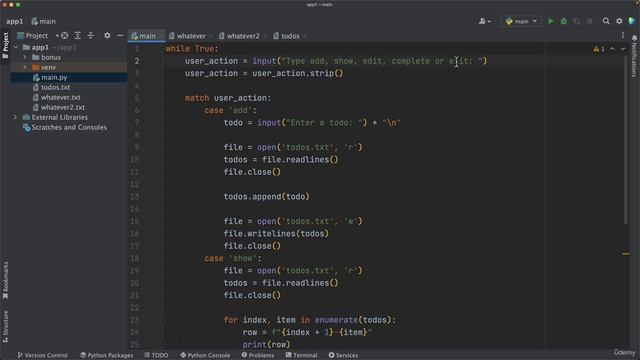Start debugging with the bug icon
This screenshot has height=360, width=640.
click(564, 21)
